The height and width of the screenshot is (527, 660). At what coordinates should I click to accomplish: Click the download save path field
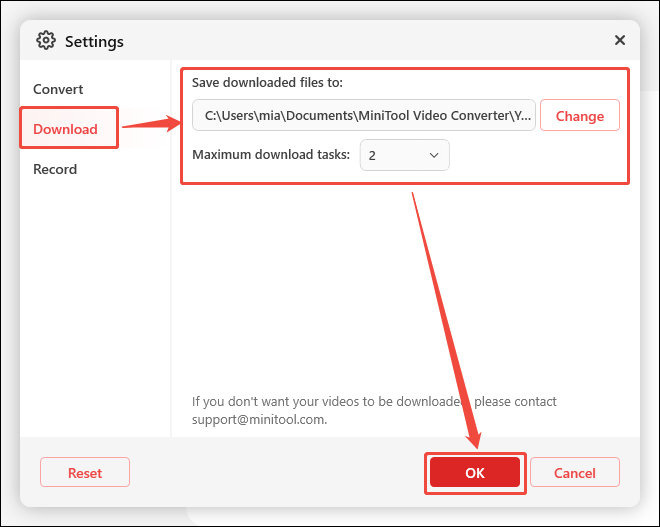click(364, 116)
